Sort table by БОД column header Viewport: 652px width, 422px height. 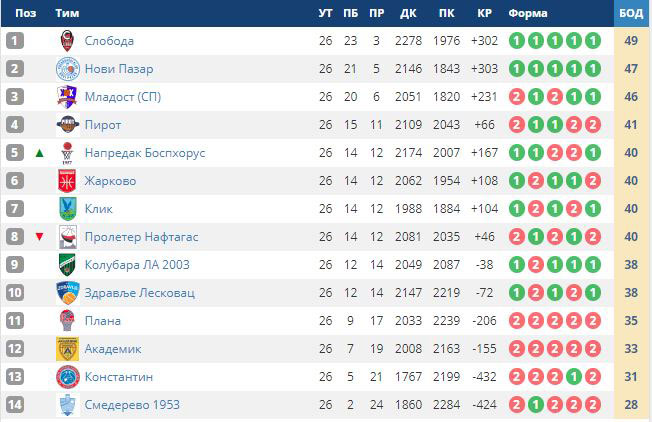[631, 13]
